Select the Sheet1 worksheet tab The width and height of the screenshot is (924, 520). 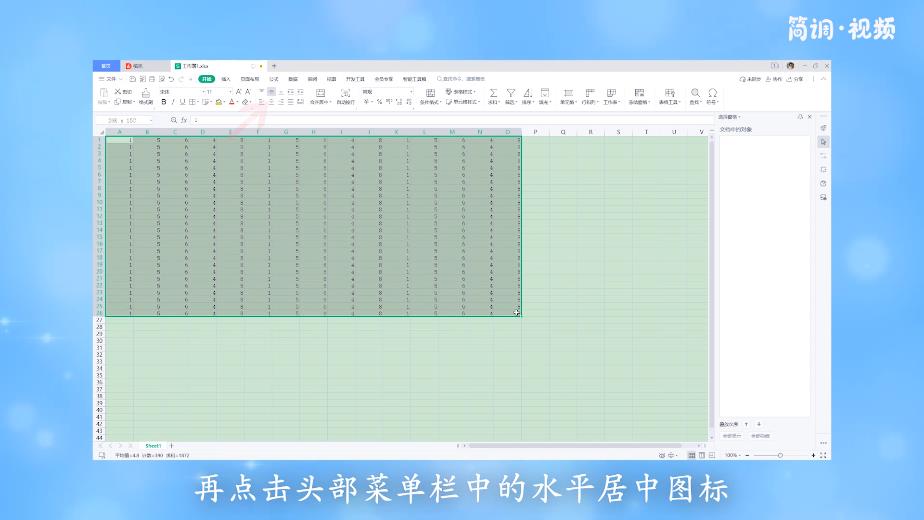pos(153,445)
